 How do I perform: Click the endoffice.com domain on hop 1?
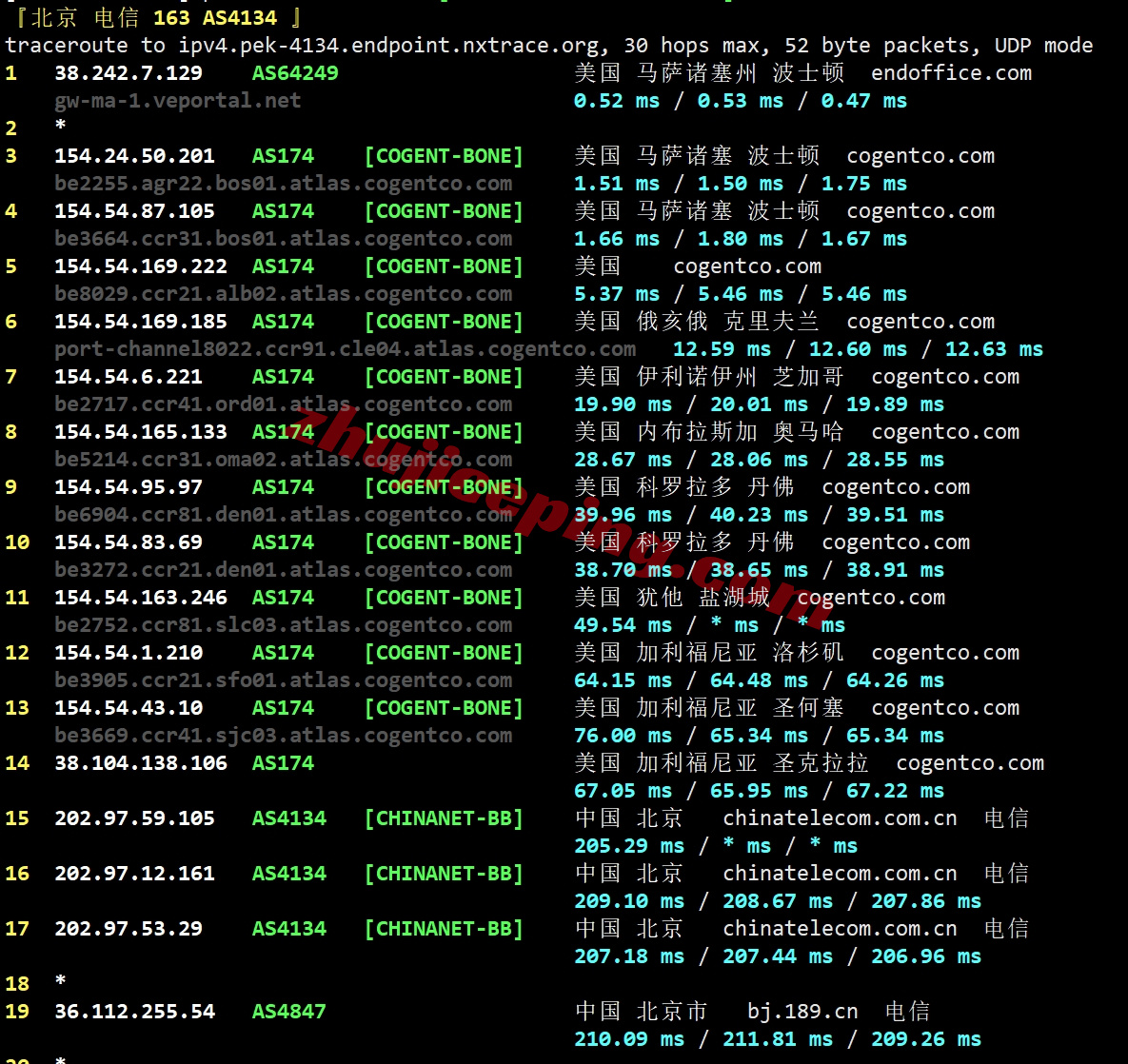pyautogui.click(x=951, y=72)
